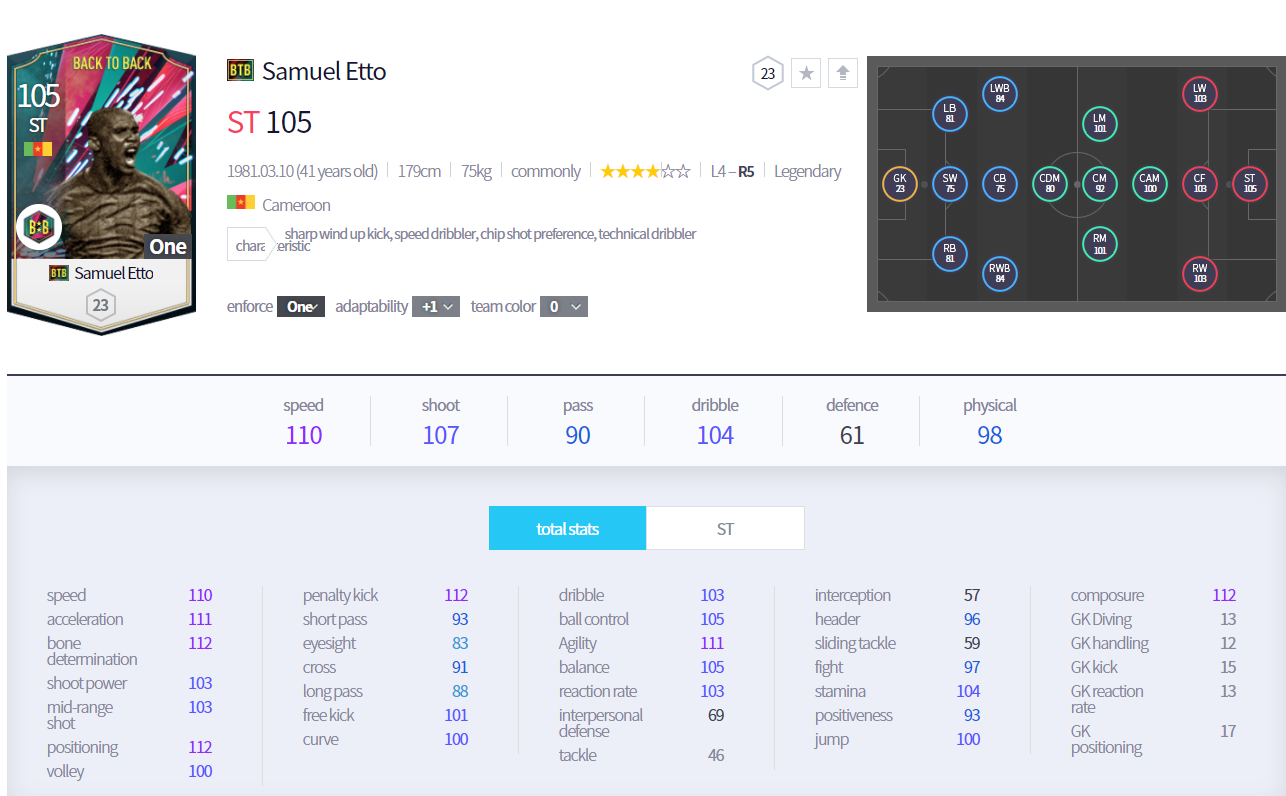The width and height of the screenshot is (1286, 796).
Task: Select the ST position circle on pitch
Action: [1249, 183]
